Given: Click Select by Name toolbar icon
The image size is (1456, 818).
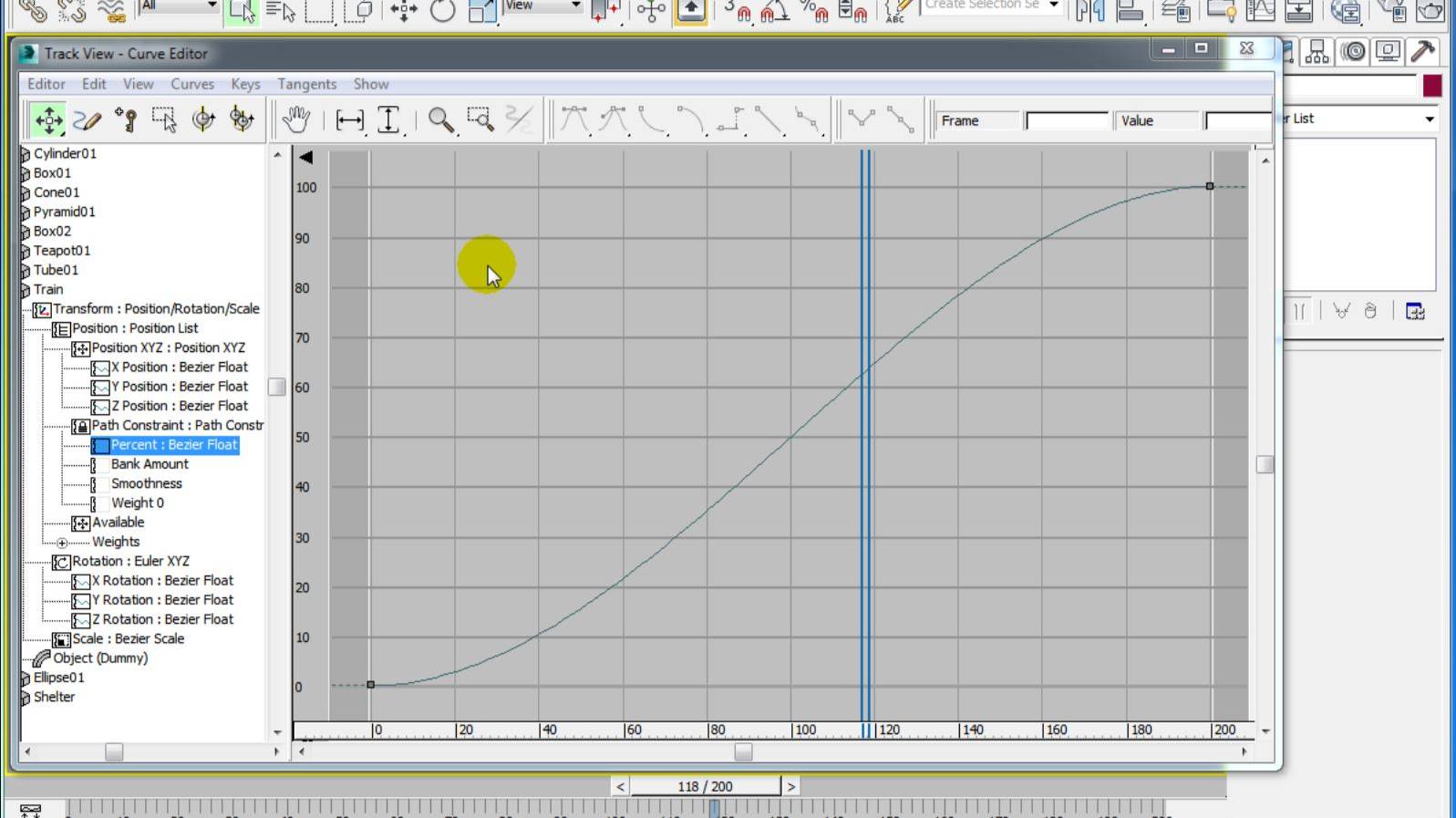Looking at the screenshot, I should pos(281,11).
